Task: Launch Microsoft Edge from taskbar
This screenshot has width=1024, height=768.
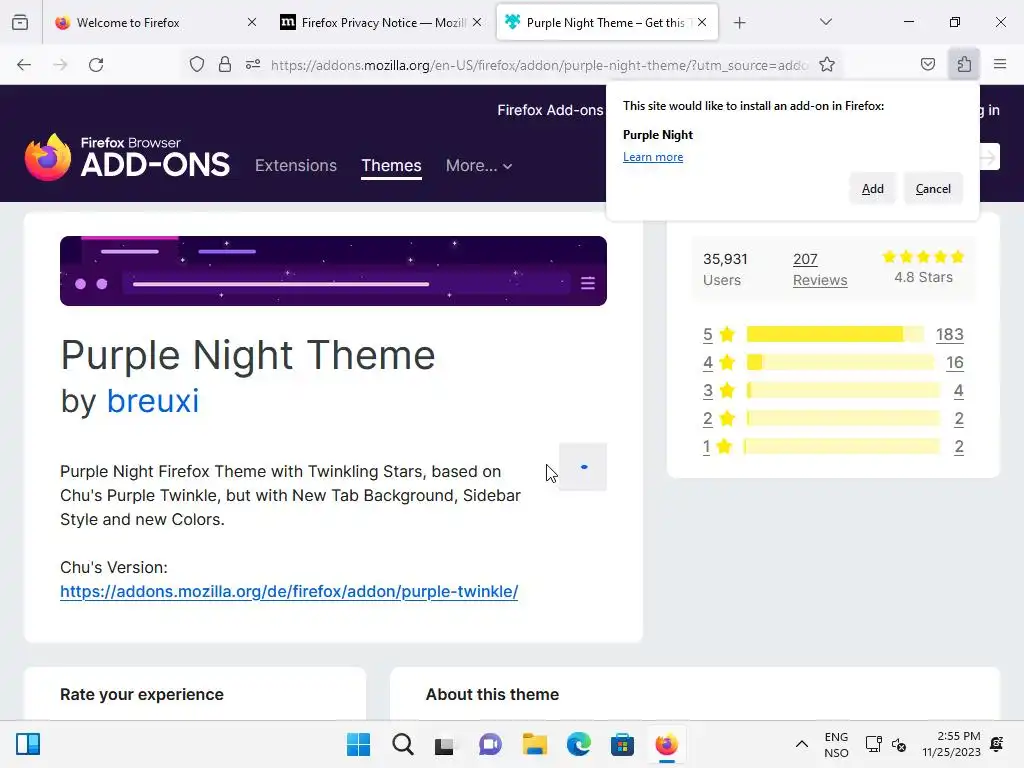Action: 579,744
